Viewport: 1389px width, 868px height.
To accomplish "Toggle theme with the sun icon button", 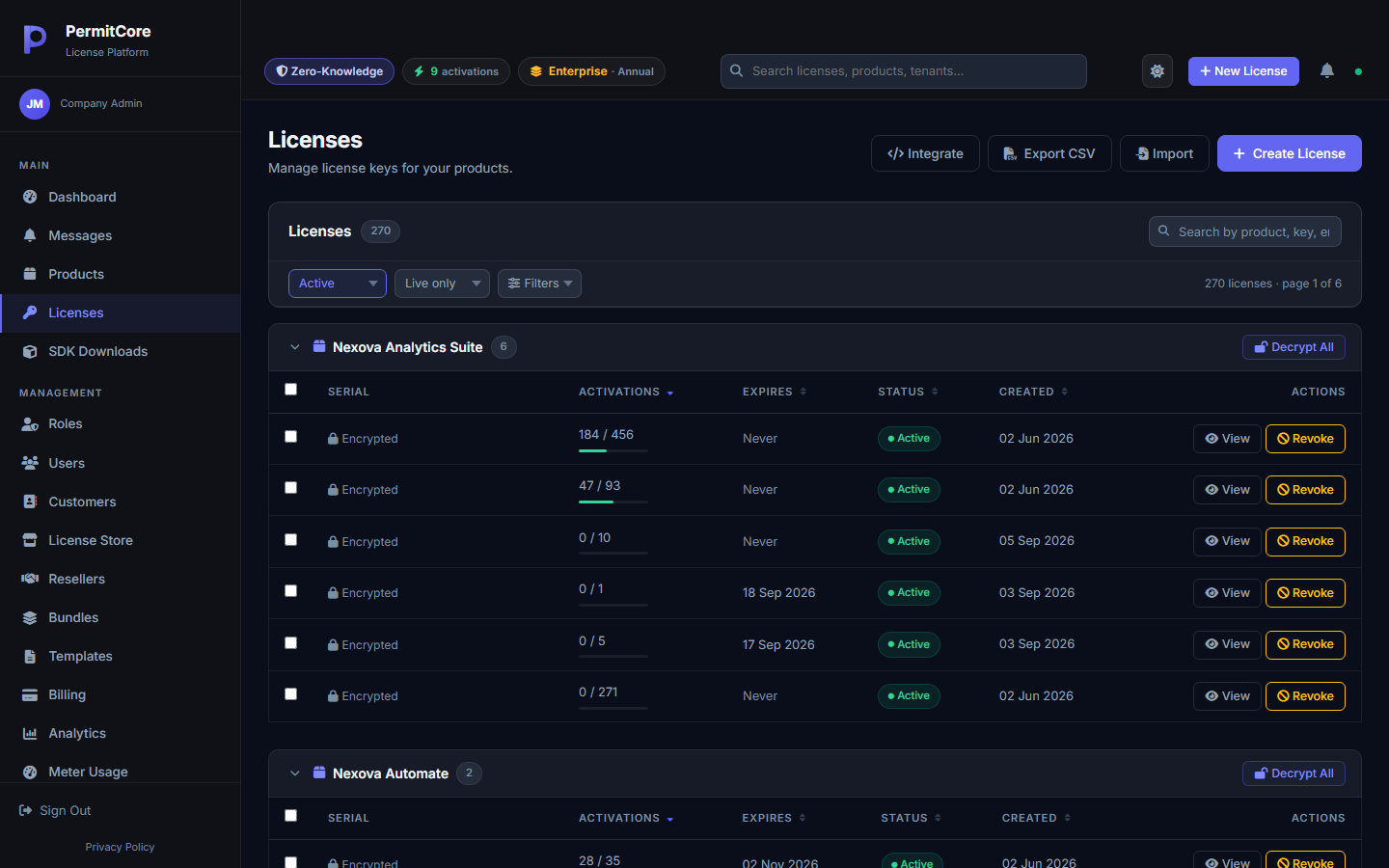I will pyautogui.click(x=1157, y=71).
